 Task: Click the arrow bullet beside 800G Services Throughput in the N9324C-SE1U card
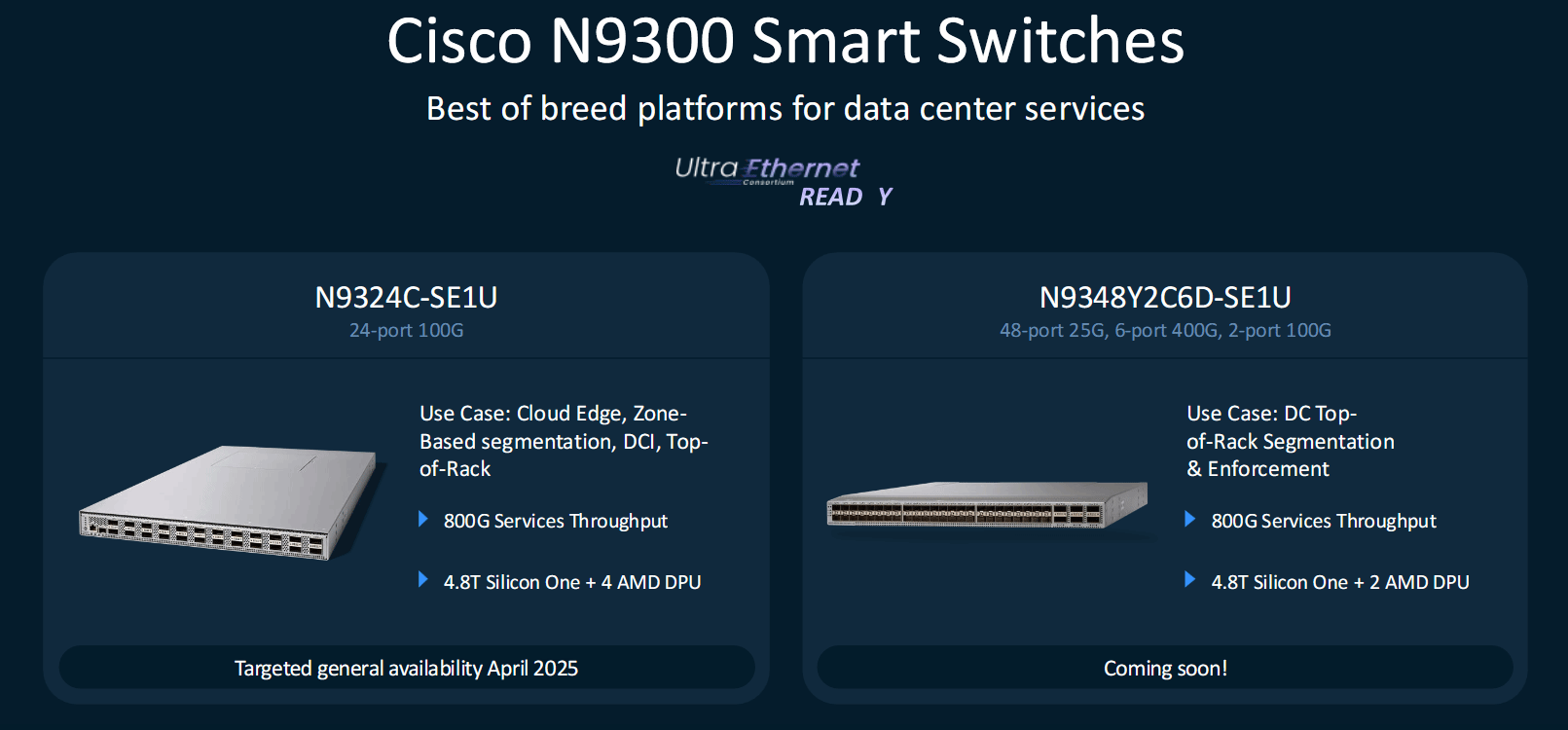click(423, 520)
